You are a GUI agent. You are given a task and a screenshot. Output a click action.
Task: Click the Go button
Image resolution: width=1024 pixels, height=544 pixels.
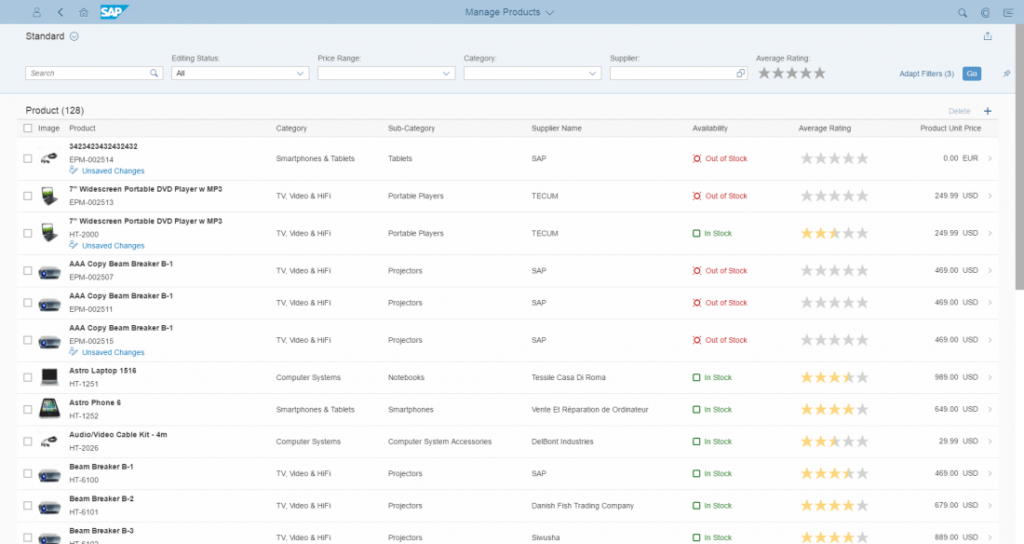(x=972, y=74)
